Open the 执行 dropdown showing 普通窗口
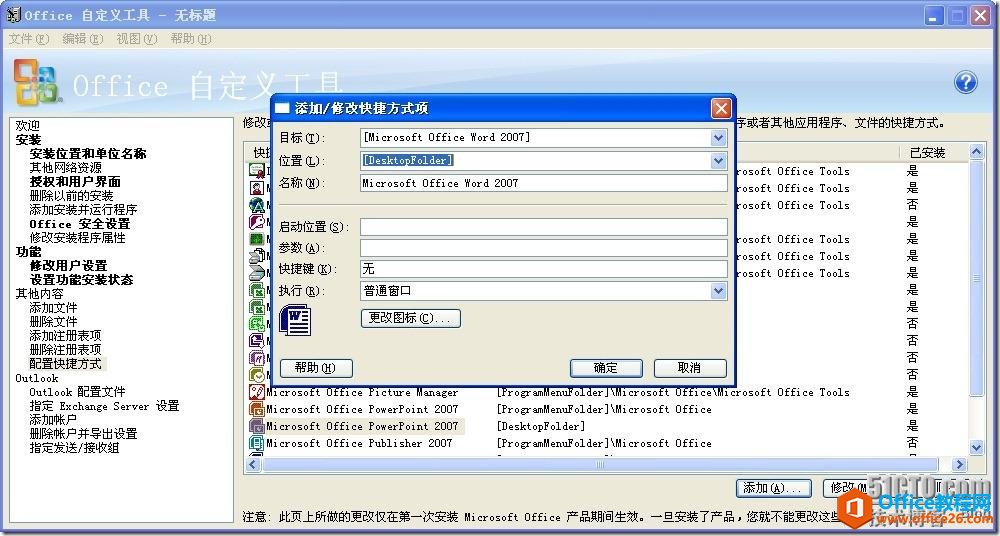Screen dimensions: 1000x536 719,291
